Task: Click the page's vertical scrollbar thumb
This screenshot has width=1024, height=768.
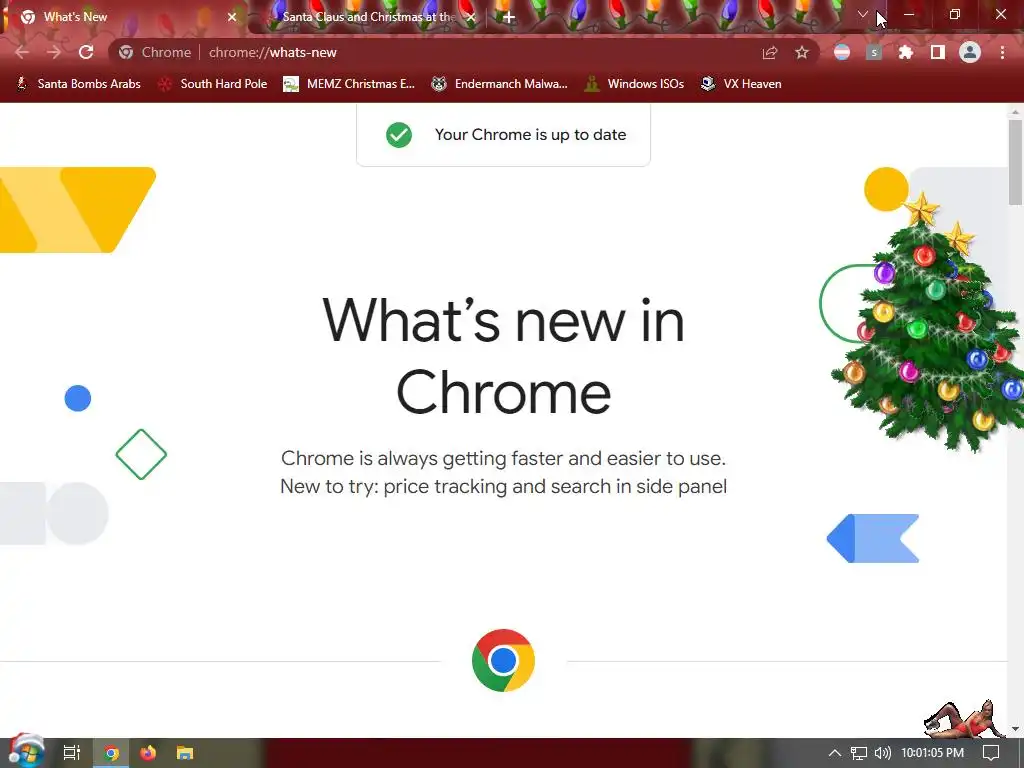Action: click(1015, 162)
